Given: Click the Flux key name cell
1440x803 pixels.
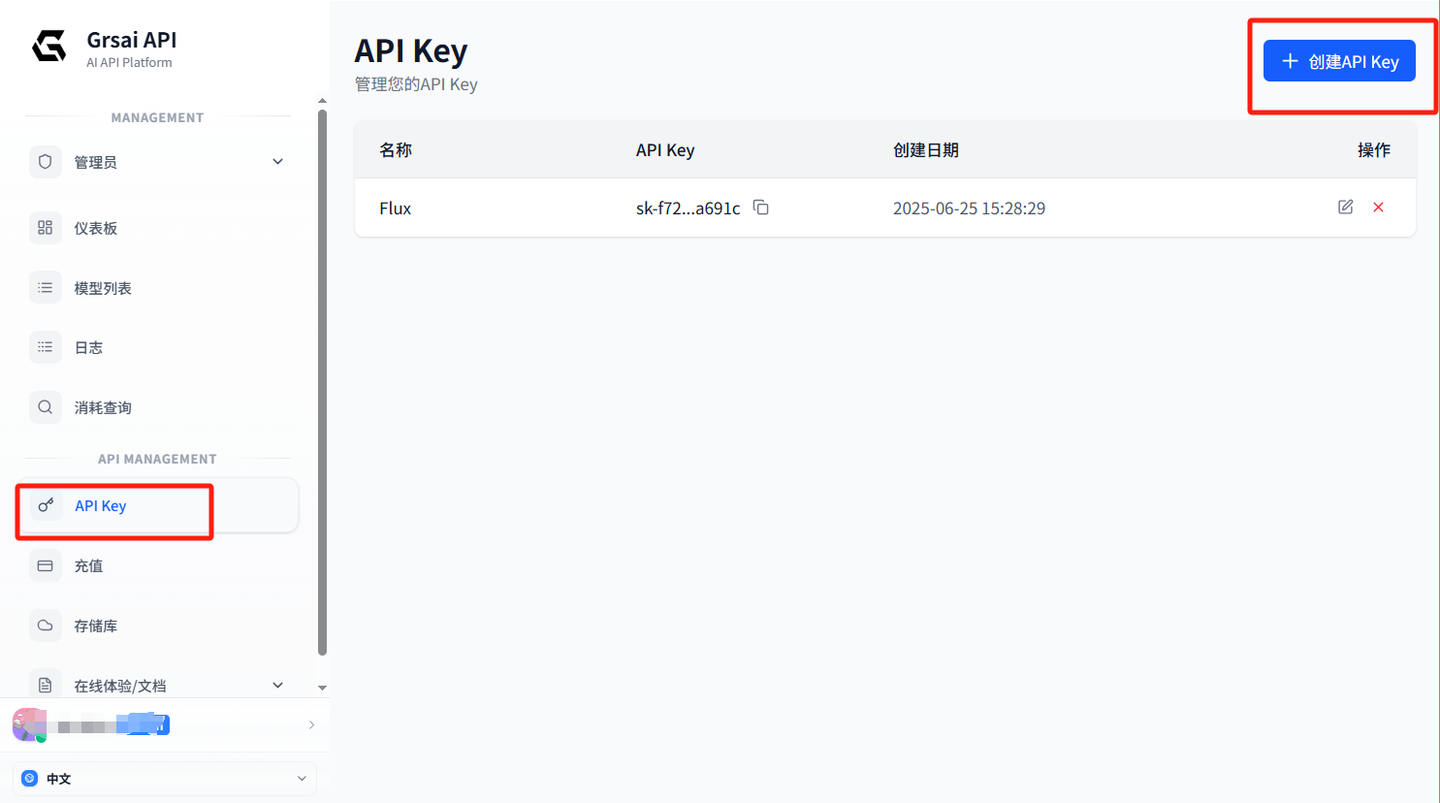Looking at the screenshot, I should (x=396, y=209).
